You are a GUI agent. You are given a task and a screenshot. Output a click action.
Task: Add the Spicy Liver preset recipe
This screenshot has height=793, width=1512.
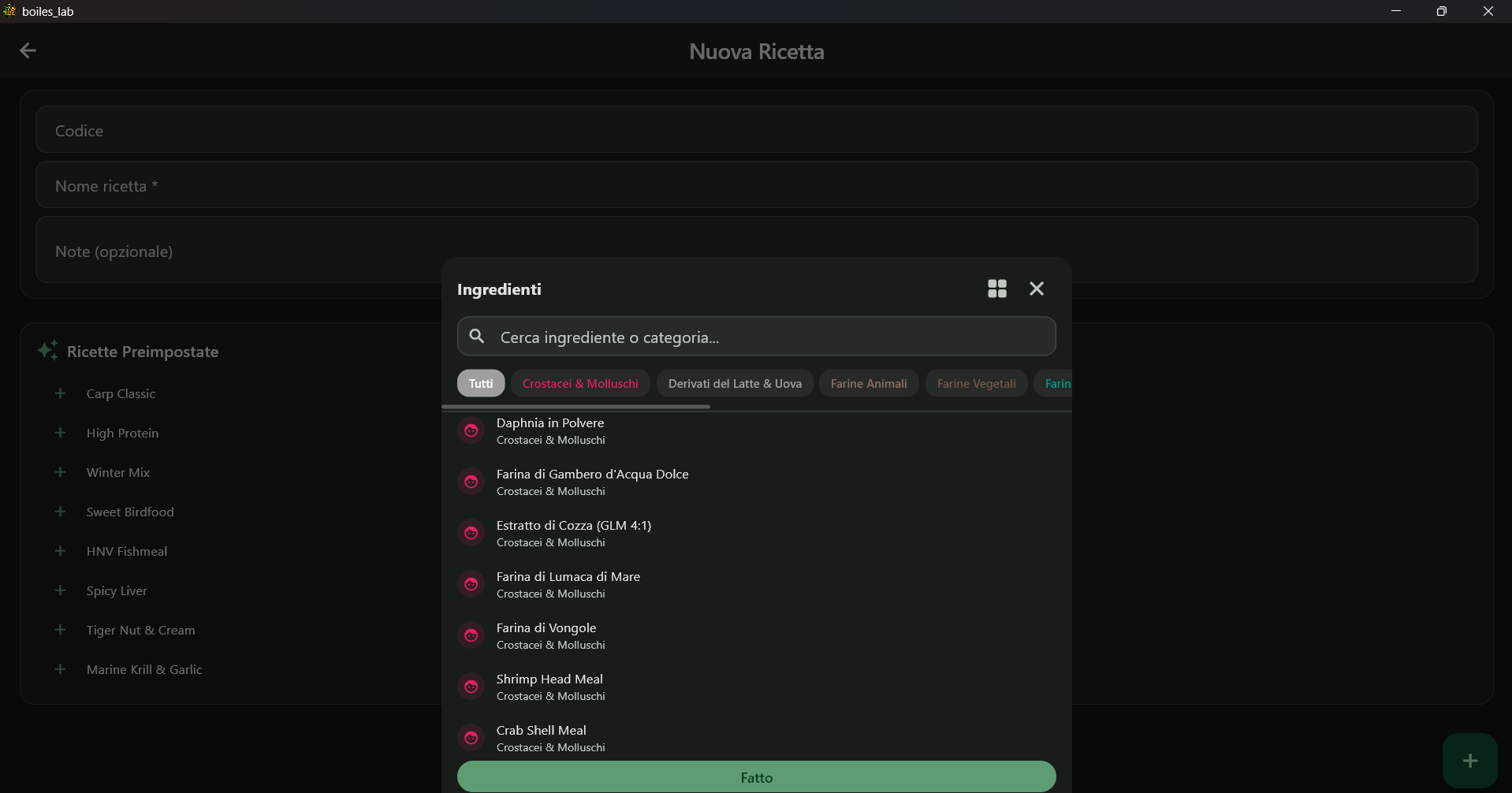coord(60,590)
